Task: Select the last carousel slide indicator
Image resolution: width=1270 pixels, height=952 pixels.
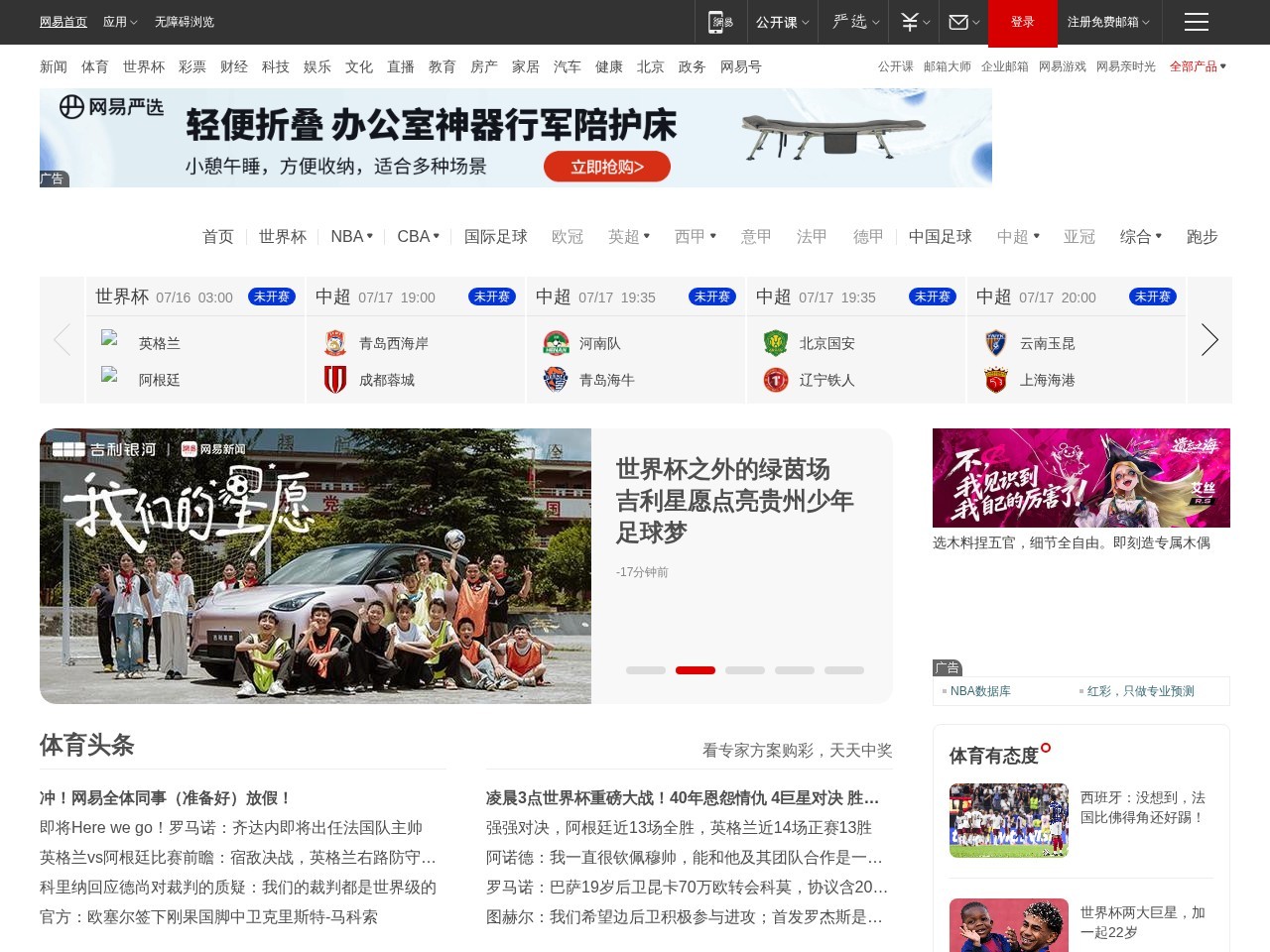Action: point(844,670)
